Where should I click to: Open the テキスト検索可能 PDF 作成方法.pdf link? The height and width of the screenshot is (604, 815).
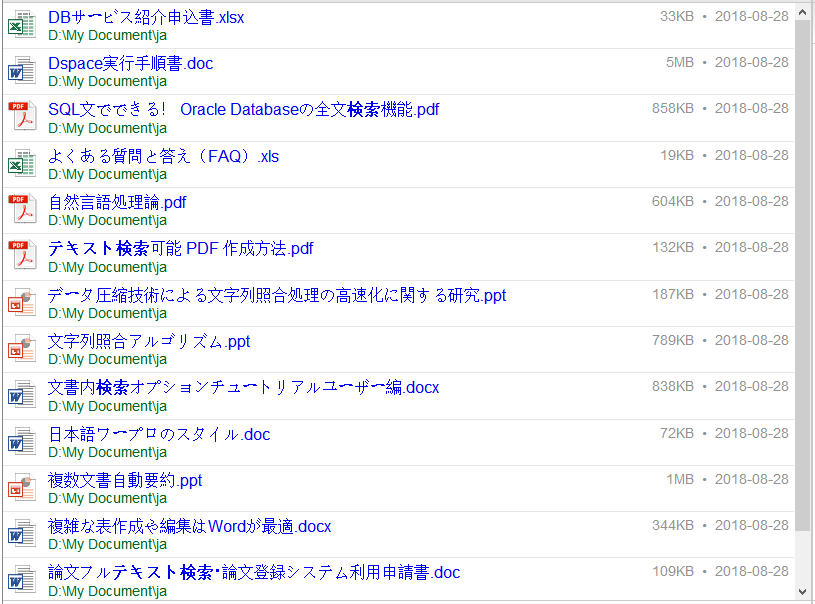(180, 248)
